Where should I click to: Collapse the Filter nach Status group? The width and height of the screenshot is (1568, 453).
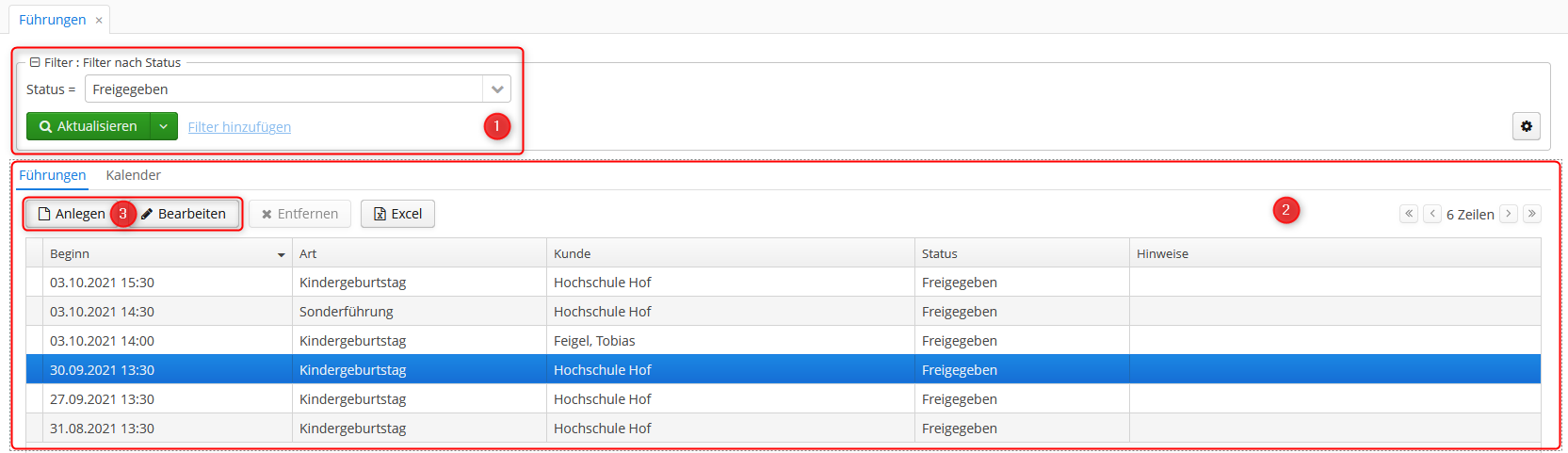(x=35, y=62)
